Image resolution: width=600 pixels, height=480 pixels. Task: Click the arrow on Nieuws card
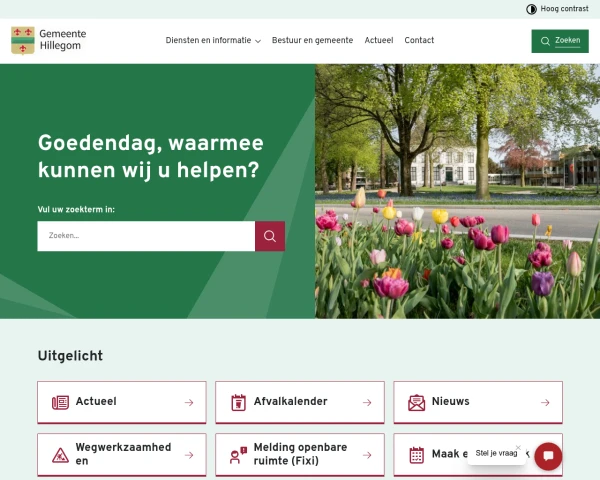point(545,402)
